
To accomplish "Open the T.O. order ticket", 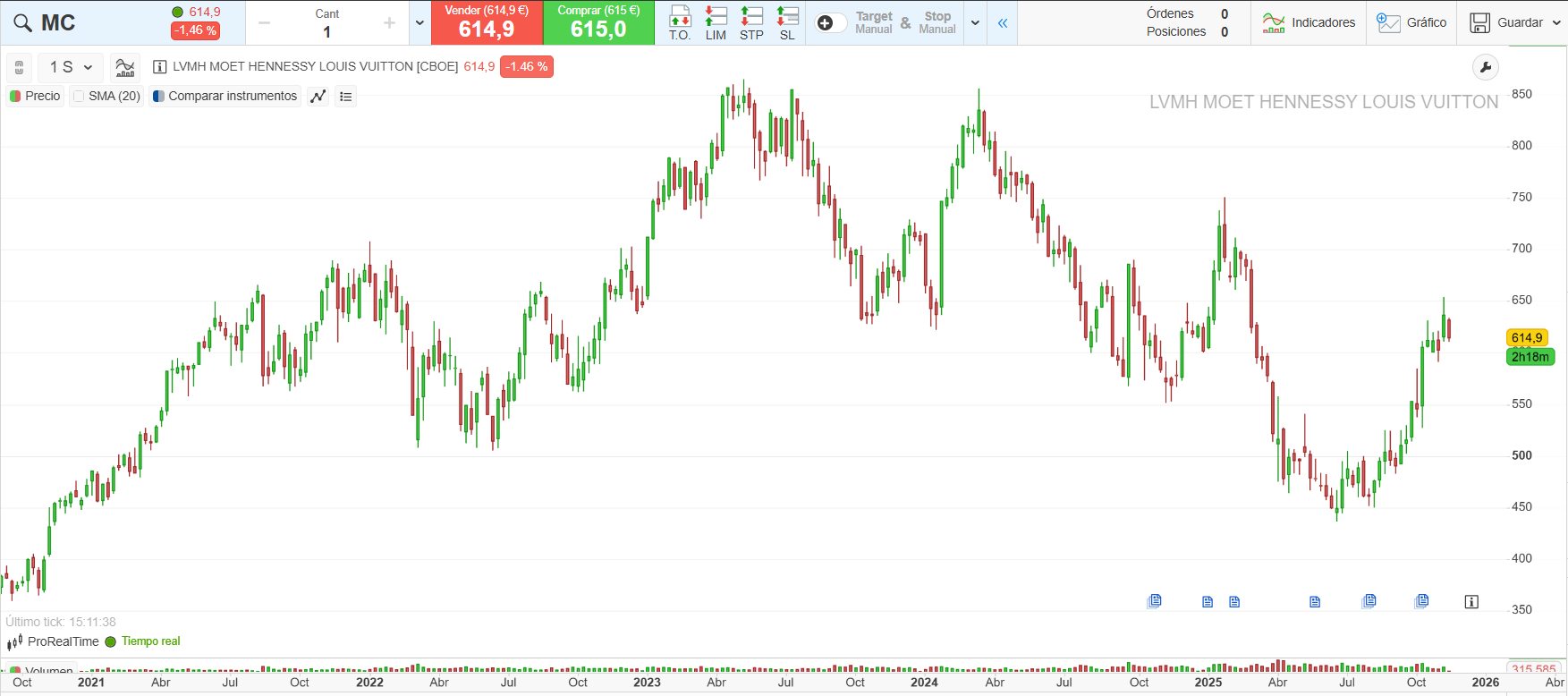I will coord(680,23).
